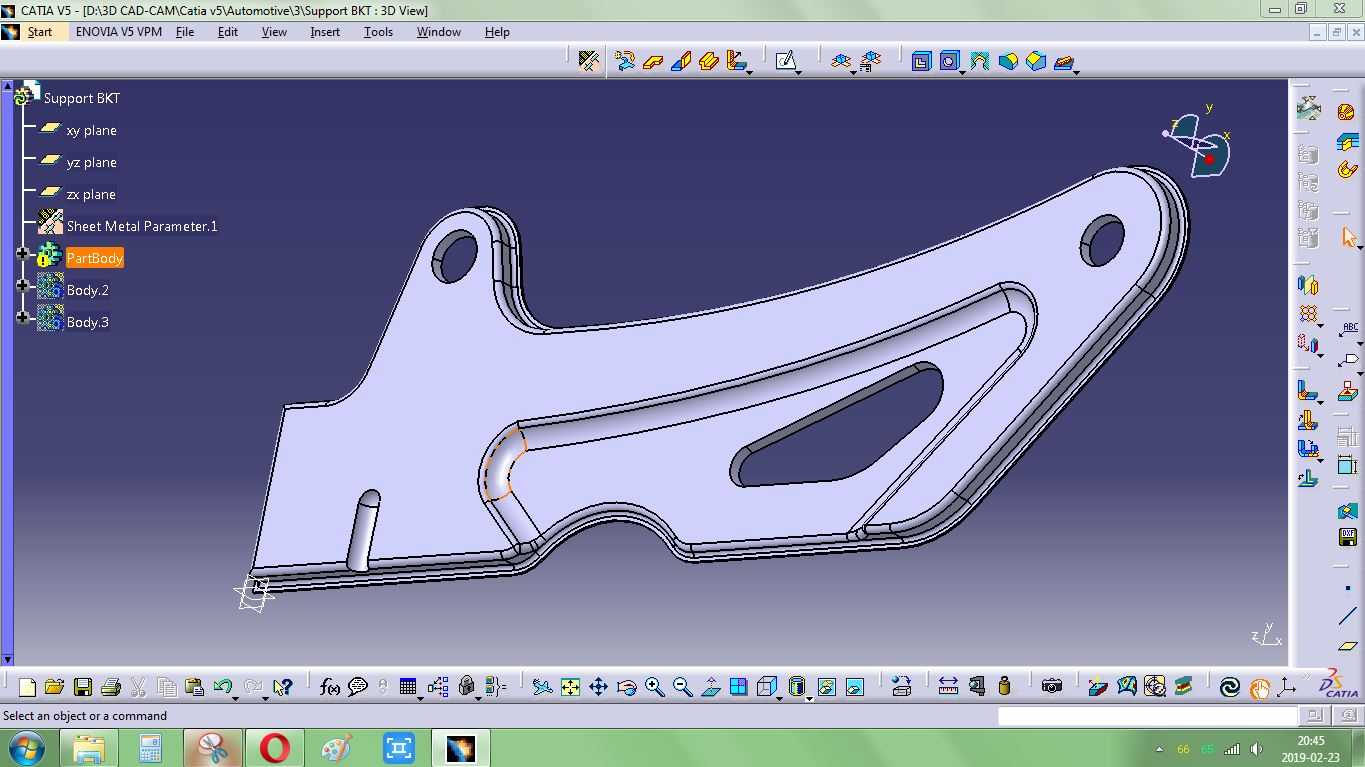Click the Windows Start orb
This screenshot has height=767, width=1365.
point(25,748)
